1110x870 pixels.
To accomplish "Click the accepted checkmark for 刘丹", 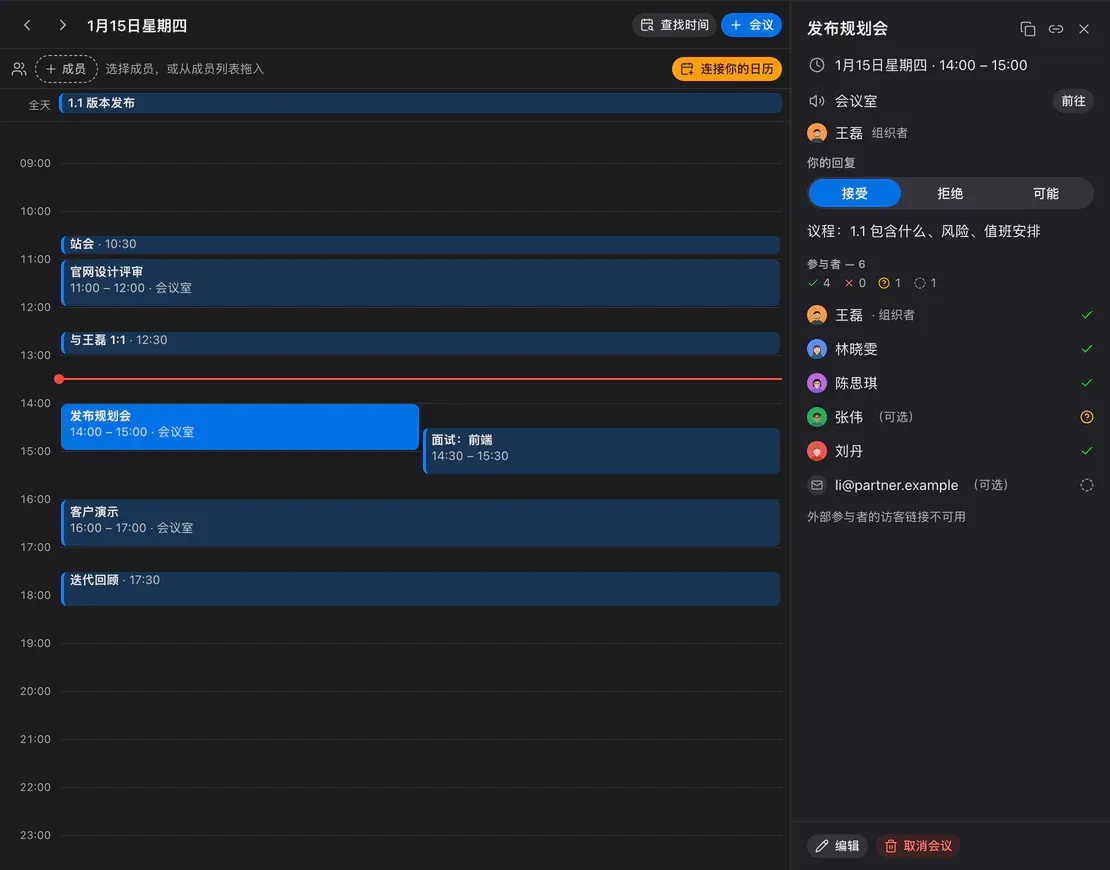I will click(1087, 451).
